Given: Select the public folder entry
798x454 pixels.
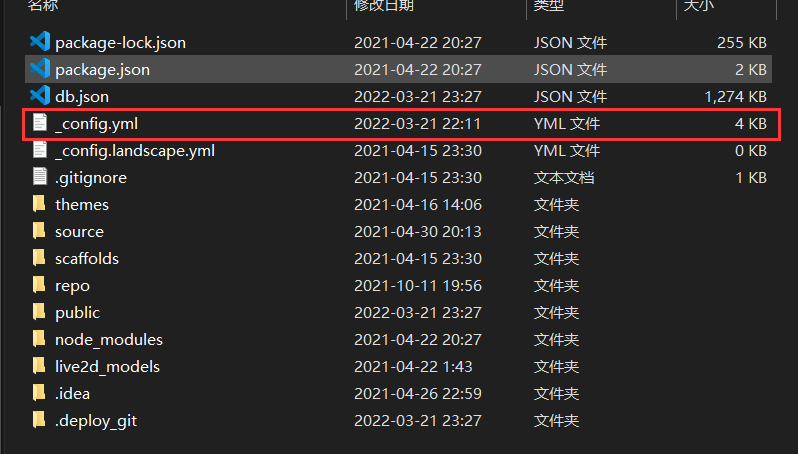Looking at the screenshot, I should tap(77, 313).
